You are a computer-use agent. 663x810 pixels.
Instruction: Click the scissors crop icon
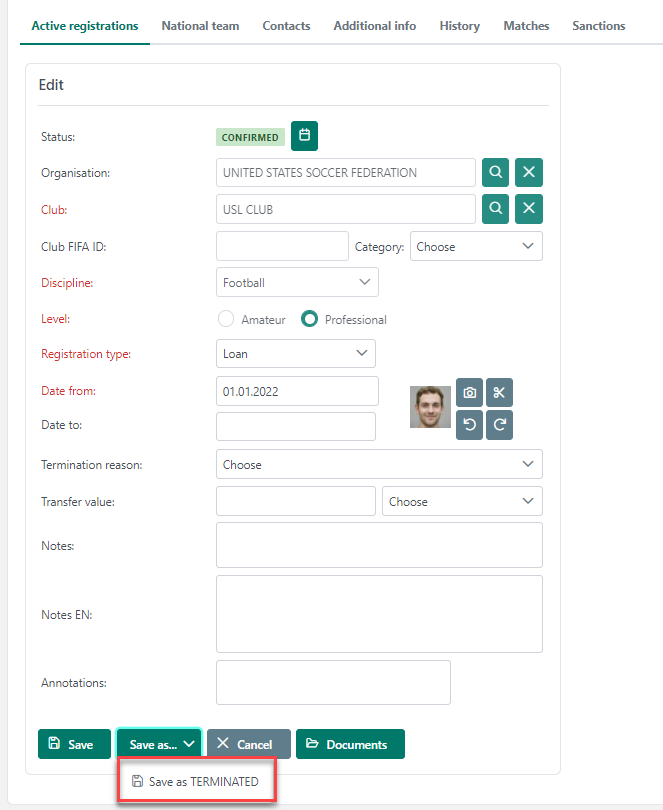coord(500,392)
